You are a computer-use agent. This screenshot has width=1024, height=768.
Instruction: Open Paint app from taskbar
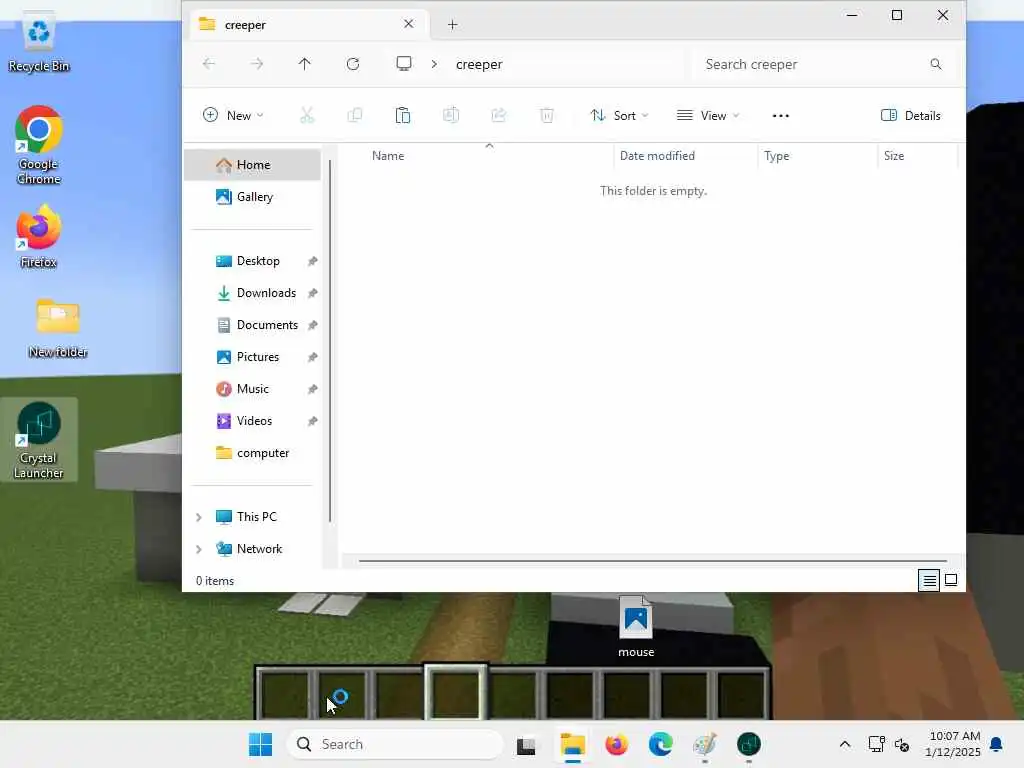[x=705, y=744]
